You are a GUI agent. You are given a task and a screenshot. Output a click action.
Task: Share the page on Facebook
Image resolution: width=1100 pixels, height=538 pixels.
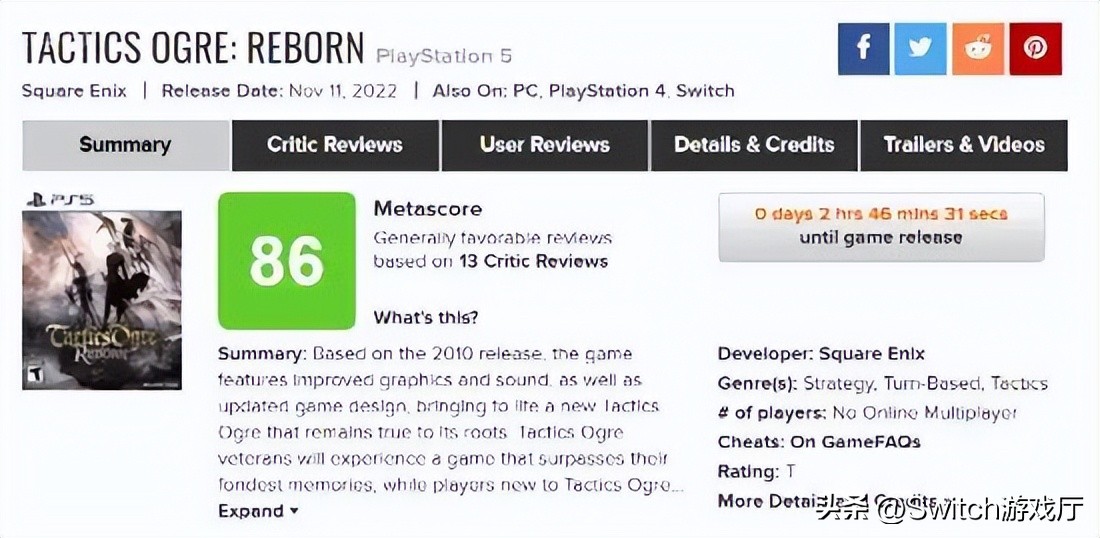point(863,49)
